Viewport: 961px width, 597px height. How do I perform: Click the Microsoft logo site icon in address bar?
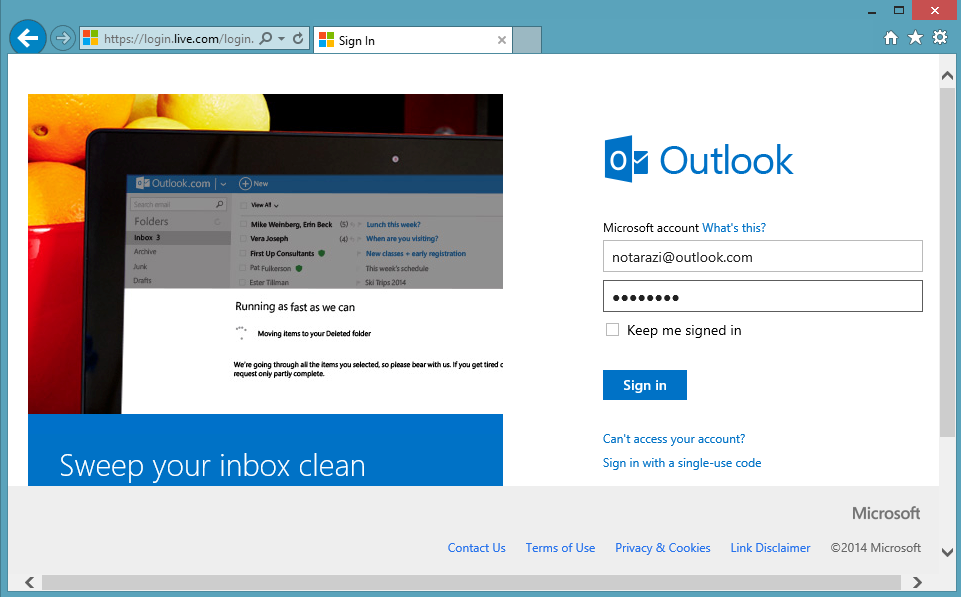[91, 39]
